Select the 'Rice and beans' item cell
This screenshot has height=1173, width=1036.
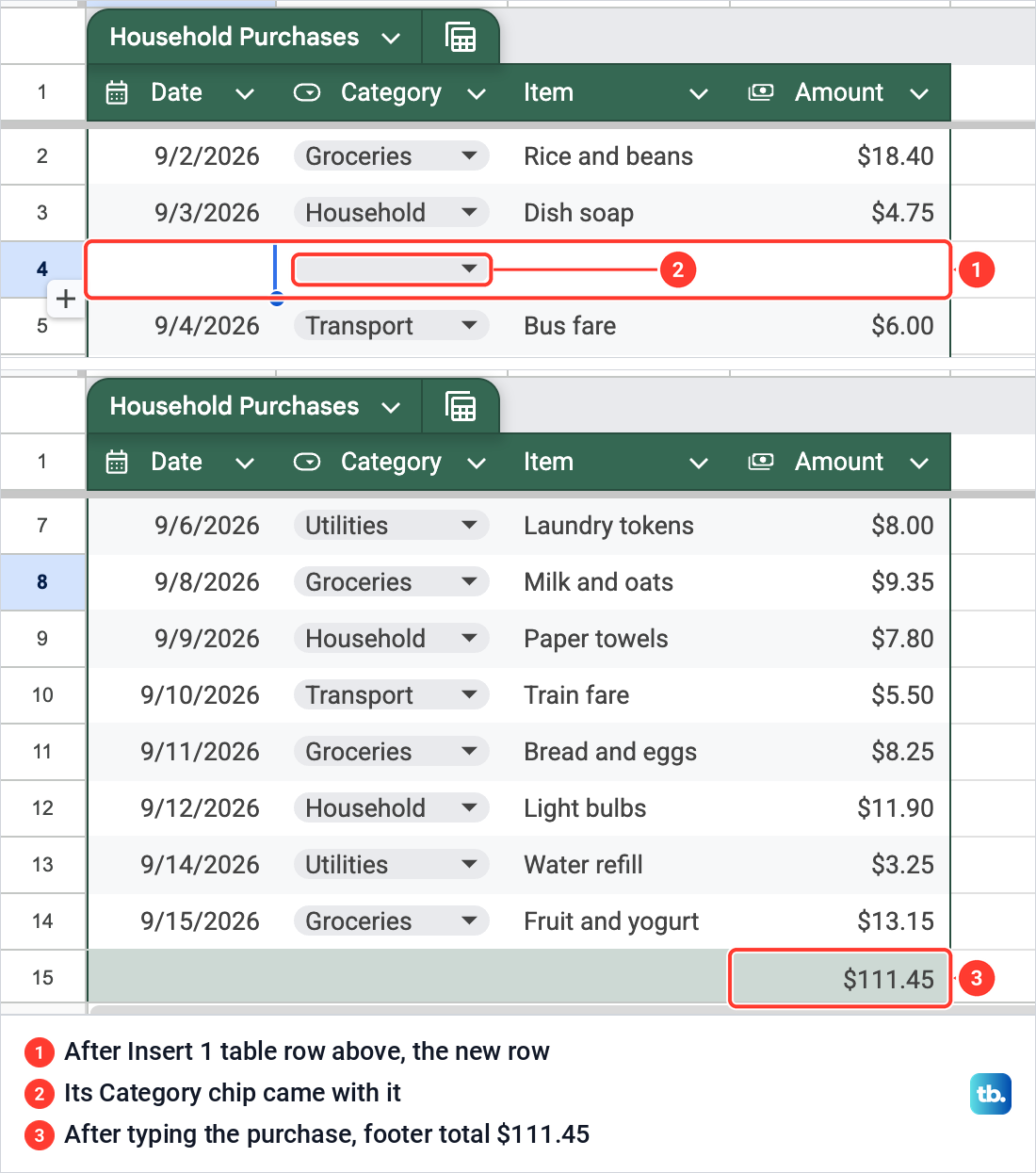point(617,156)
